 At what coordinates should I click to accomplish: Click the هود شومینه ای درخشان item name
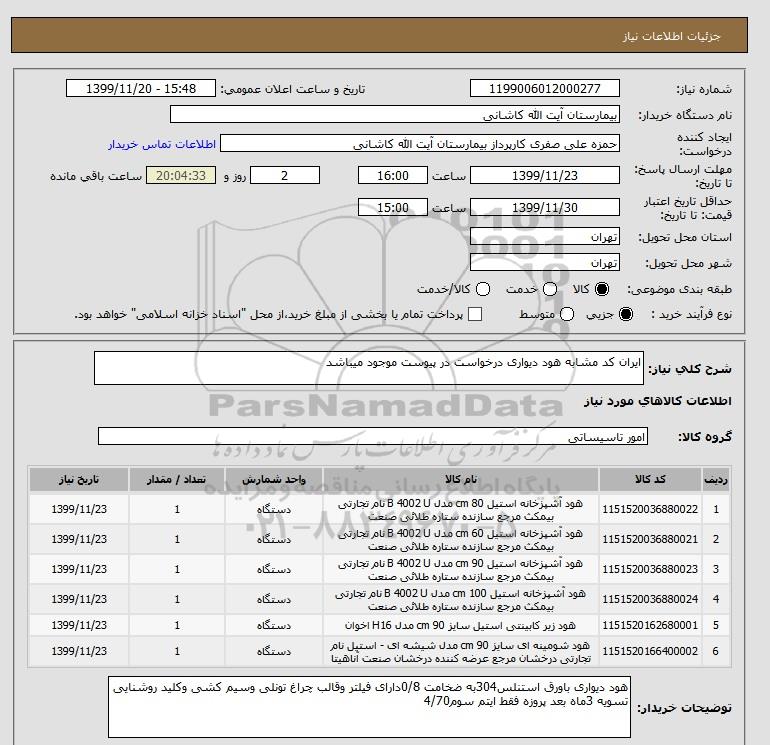[461, 652]
